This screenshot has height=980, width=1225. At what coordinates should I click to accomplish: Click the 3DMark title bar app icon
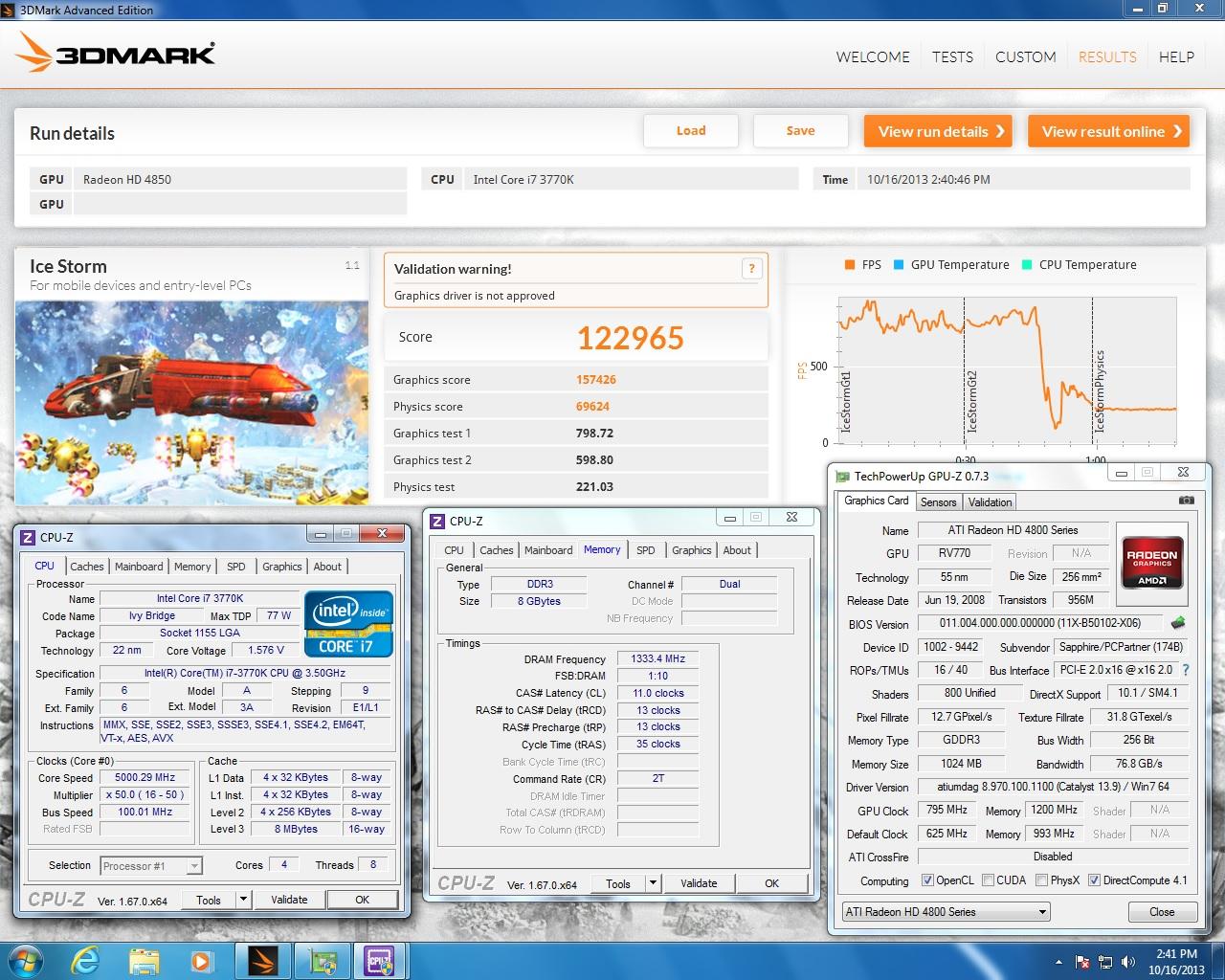click(x=11, y=10)
